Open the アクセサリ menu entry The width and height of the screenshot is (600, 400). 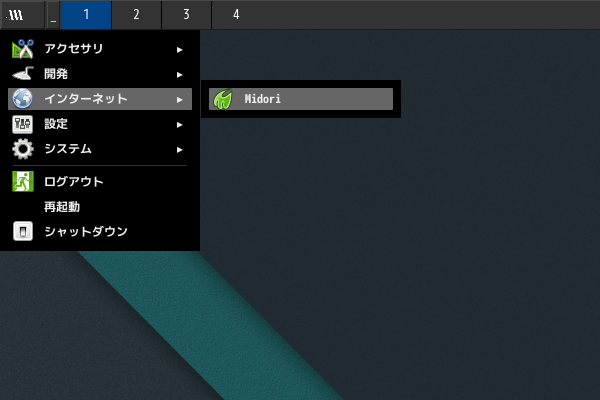click(100, 49)
